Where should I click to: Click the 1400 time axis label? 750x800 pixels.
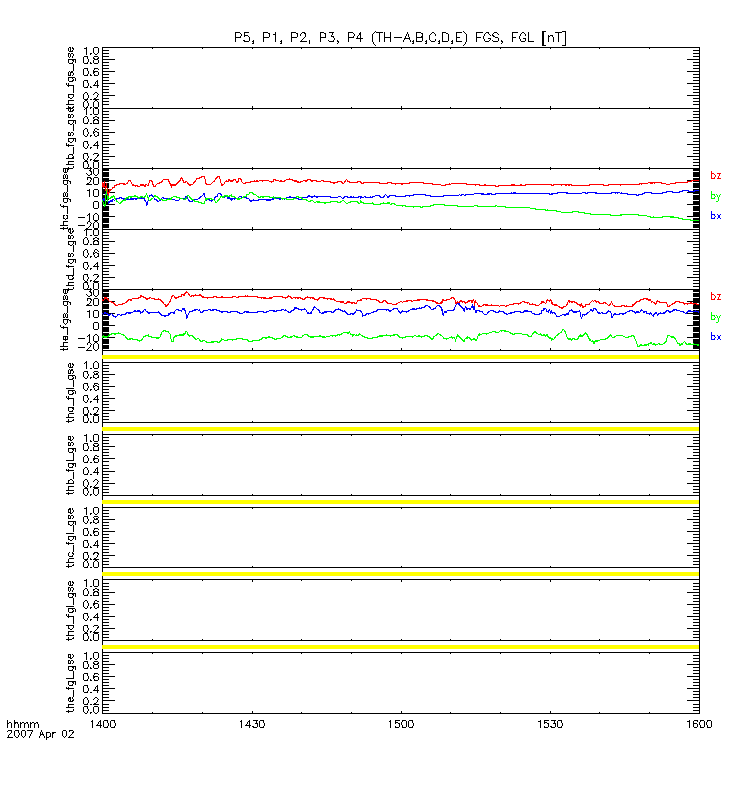coord(103,724)
